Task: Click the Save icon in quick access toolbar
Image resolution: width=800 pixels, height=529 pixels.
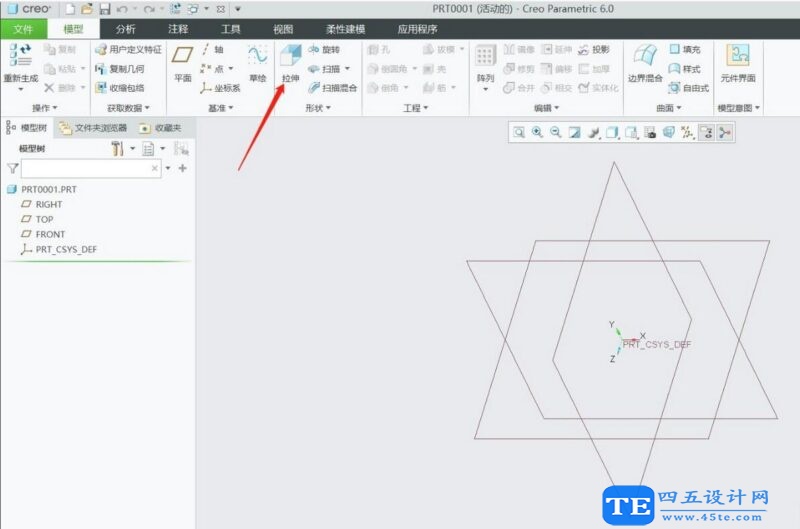Action: click(x=104, y=9)
